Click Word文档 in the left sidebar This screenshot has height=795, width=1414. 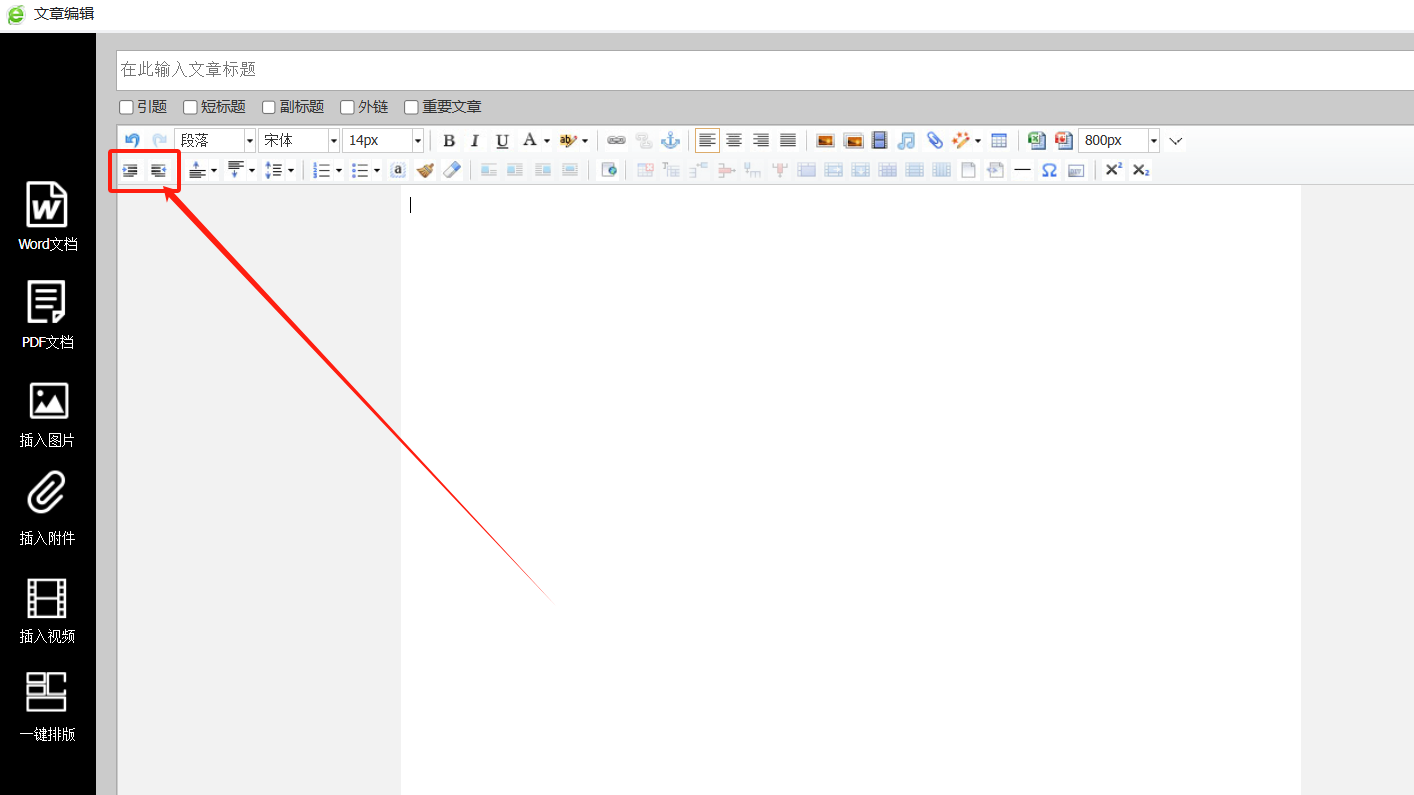coord(47,216)
